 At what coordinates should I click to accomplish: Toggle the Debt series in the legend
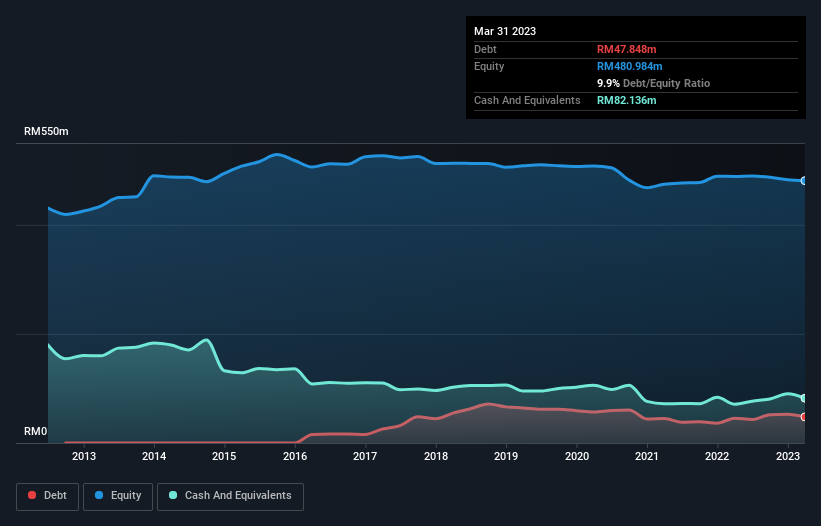(48, 496)
